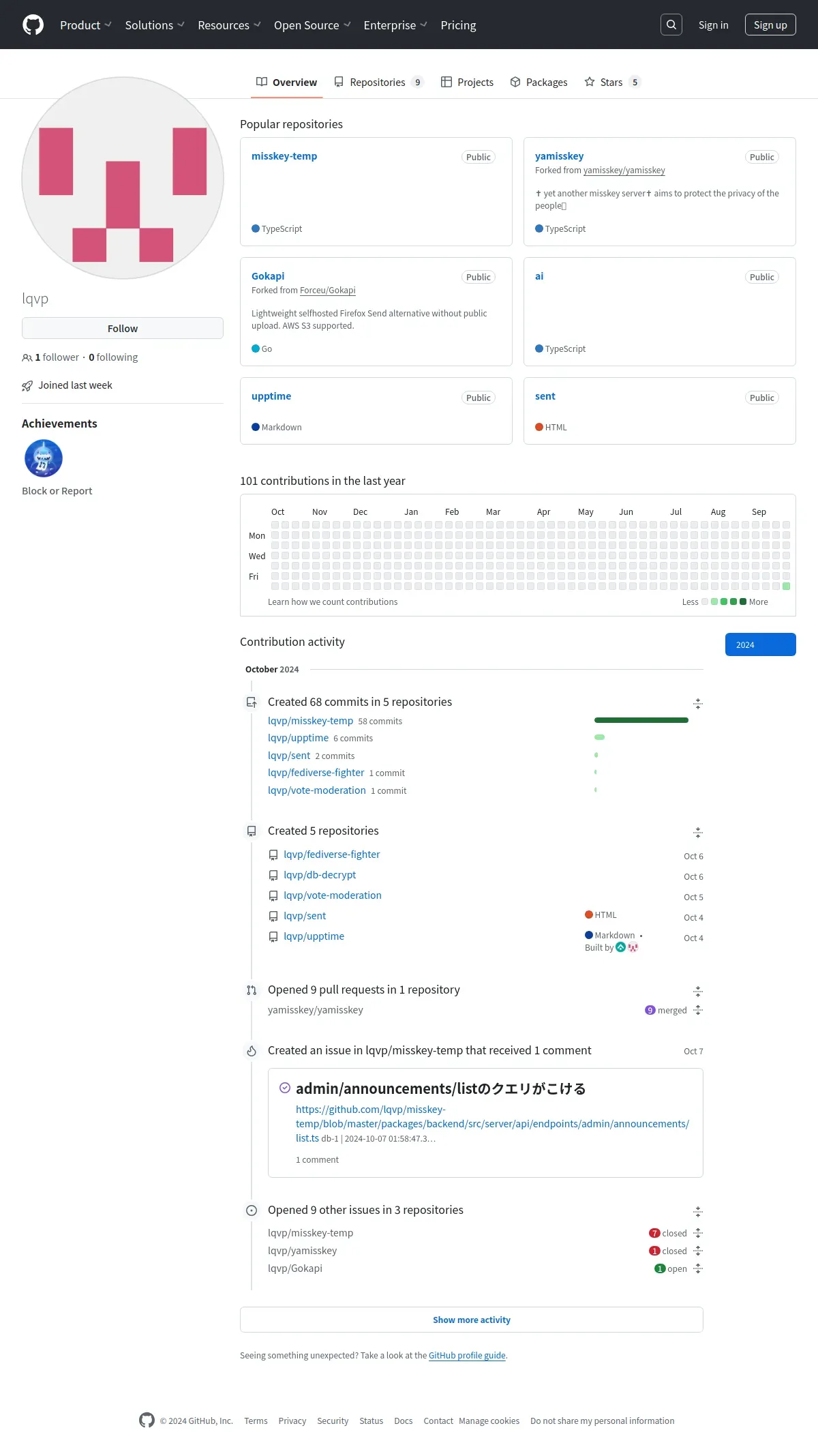The height and width of the screenshot is (1456, 818).
Task: Click the 0 following link
Action: tap(113, 357)
